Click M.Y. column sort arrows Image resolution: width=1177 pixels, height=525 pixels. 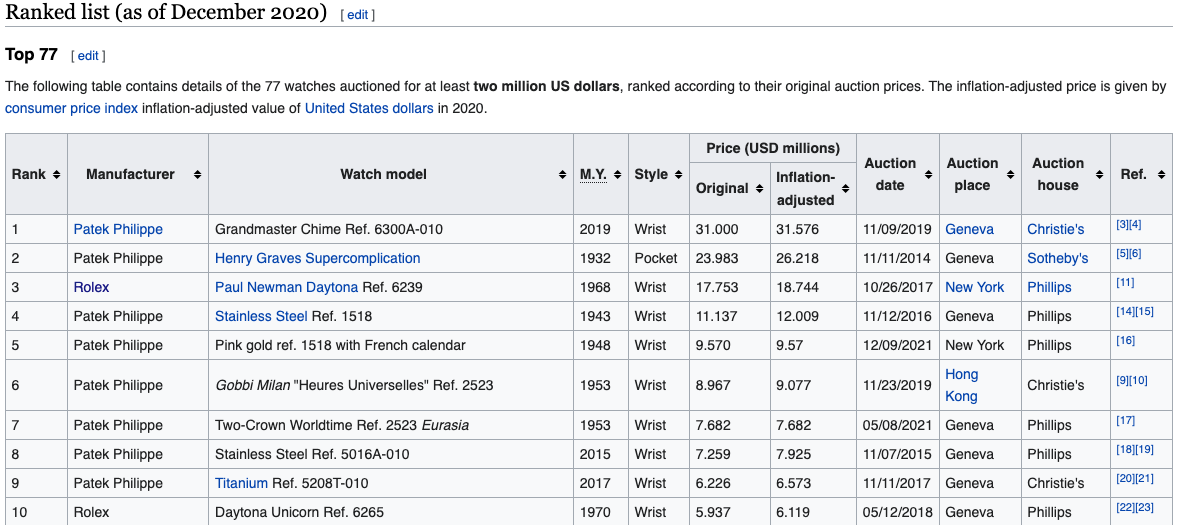[x=618, y=175]
